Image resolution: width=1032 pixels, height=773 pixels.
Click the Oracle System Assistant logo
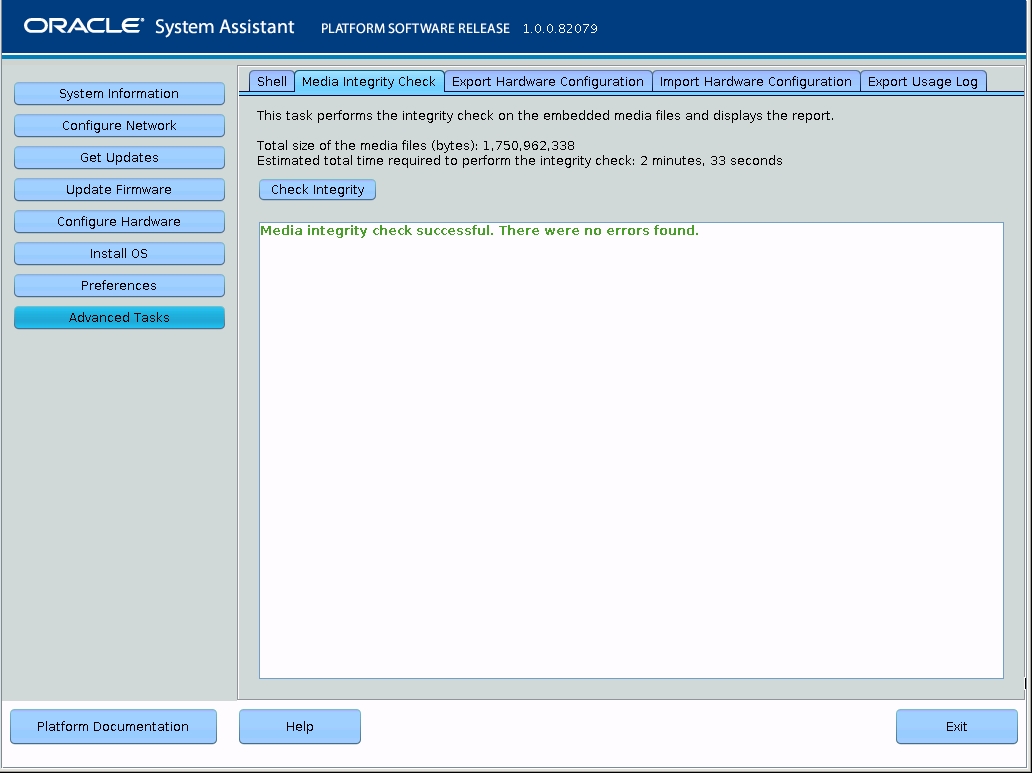point(159,26)
